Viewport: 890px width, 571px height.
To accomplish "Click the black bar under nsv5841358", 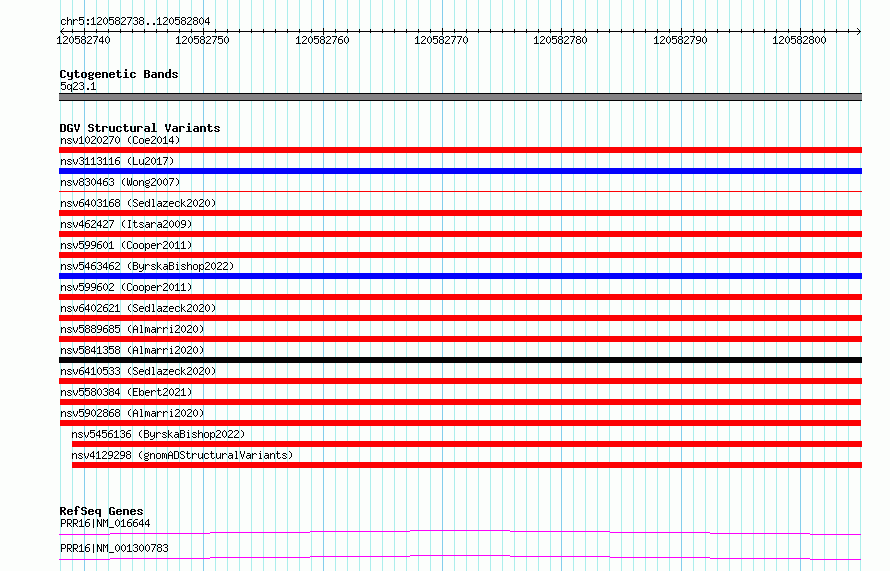I will 460,360.
